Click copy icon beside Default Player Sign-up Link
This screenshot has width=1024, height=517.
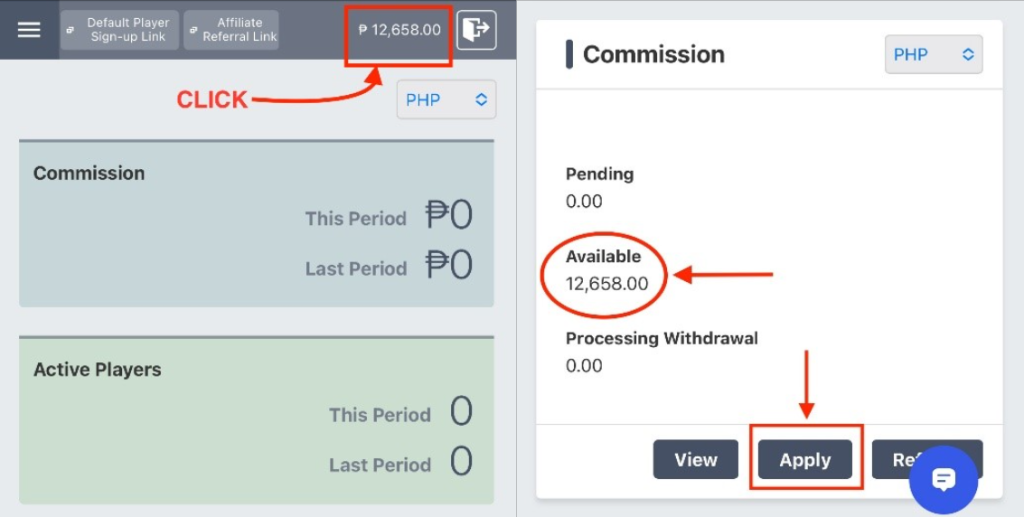71,30
